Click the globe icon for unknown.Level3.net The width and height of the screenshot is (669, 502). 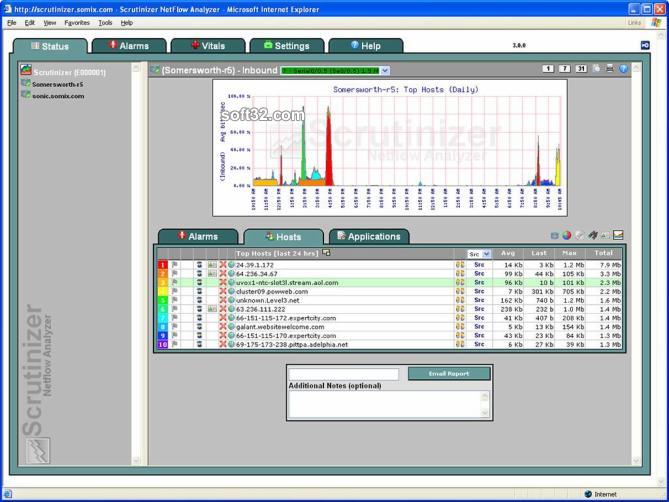click(231, 300)
